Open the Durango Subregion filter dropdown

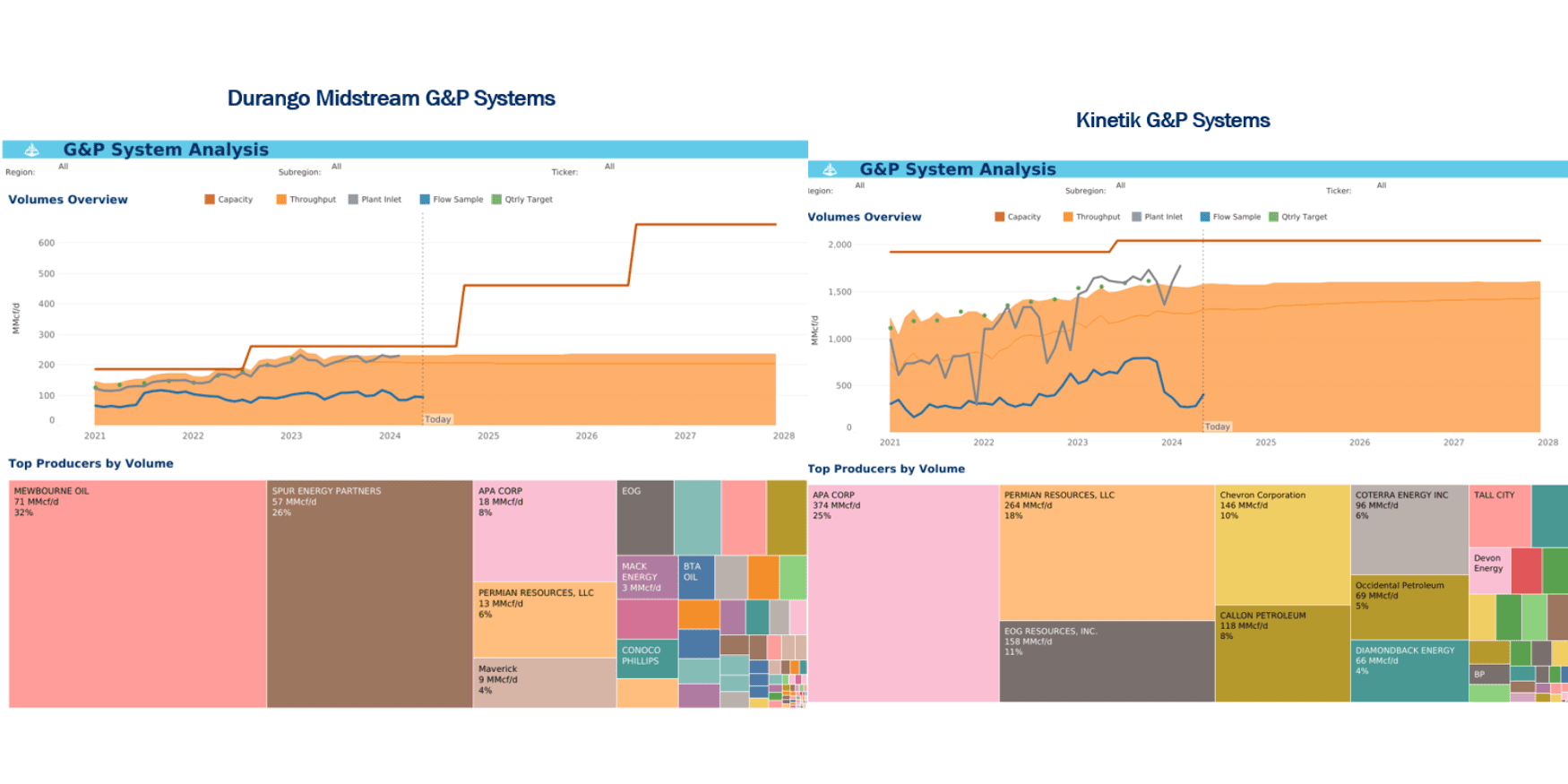tap(336, 167)
